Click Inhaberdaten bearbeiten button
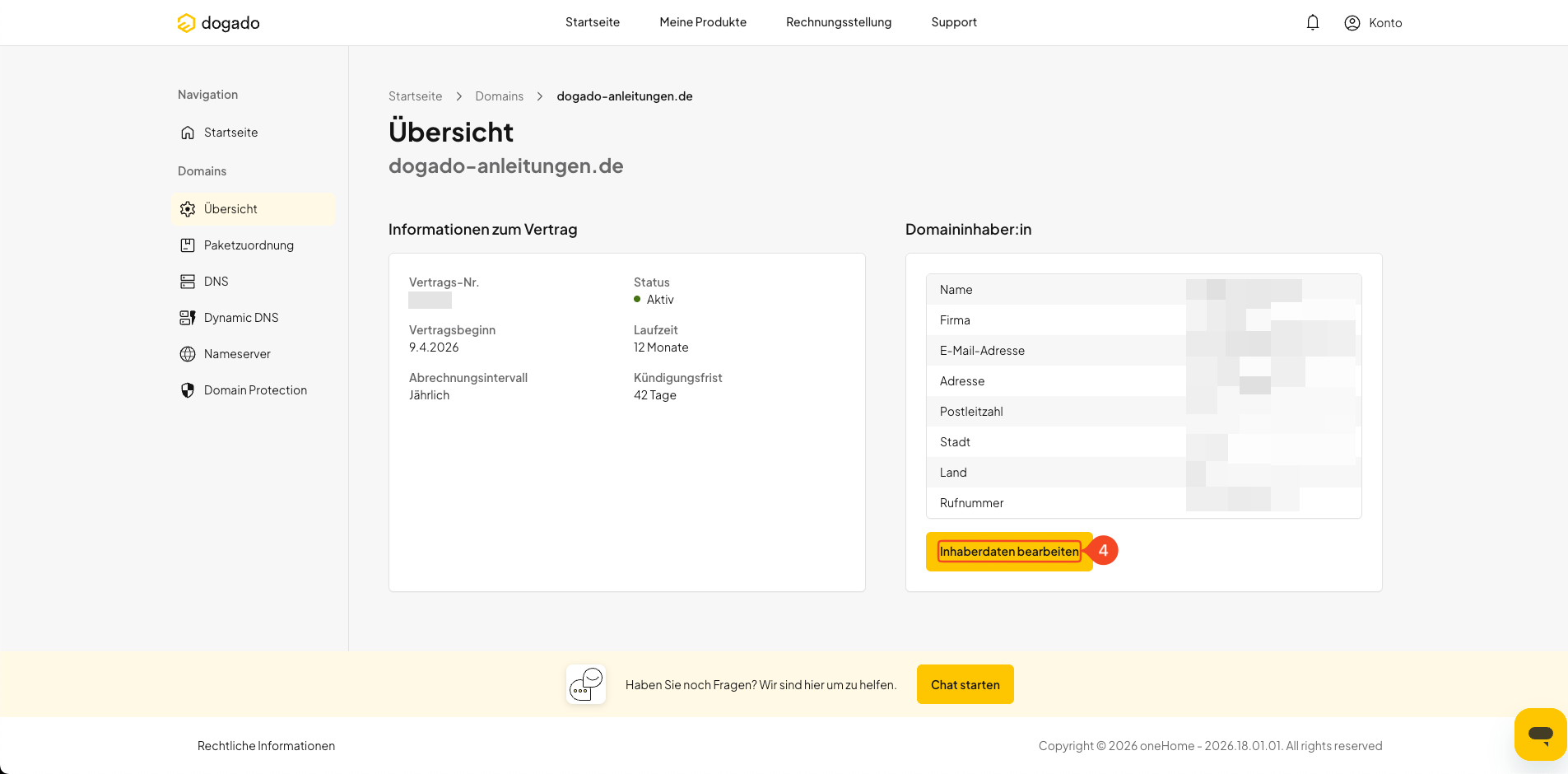The width and height of the screenshot is (1568, 774). [1009, 552]
